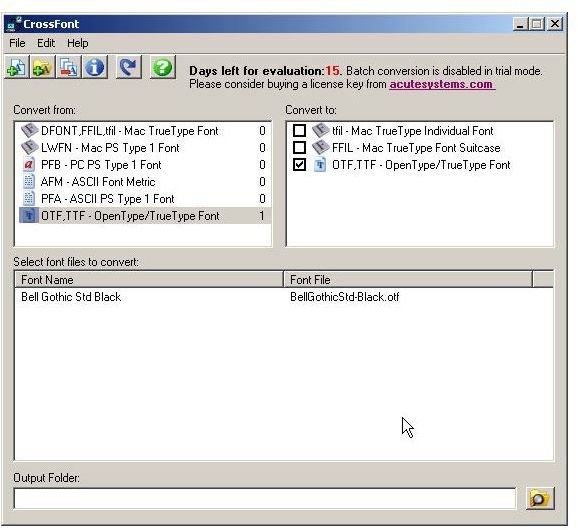
Task: Follow the acutesystems.com link
Action: pyautogui.click(x=442, y=84)
